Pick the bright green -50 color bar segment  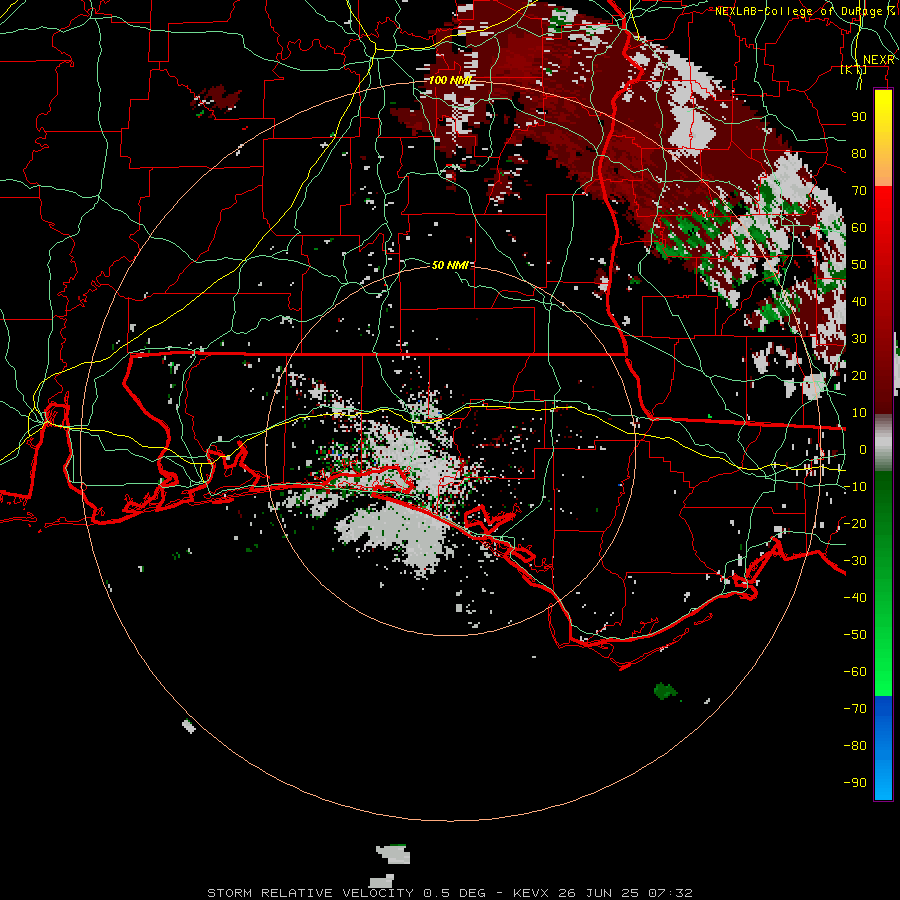(883, 635)
